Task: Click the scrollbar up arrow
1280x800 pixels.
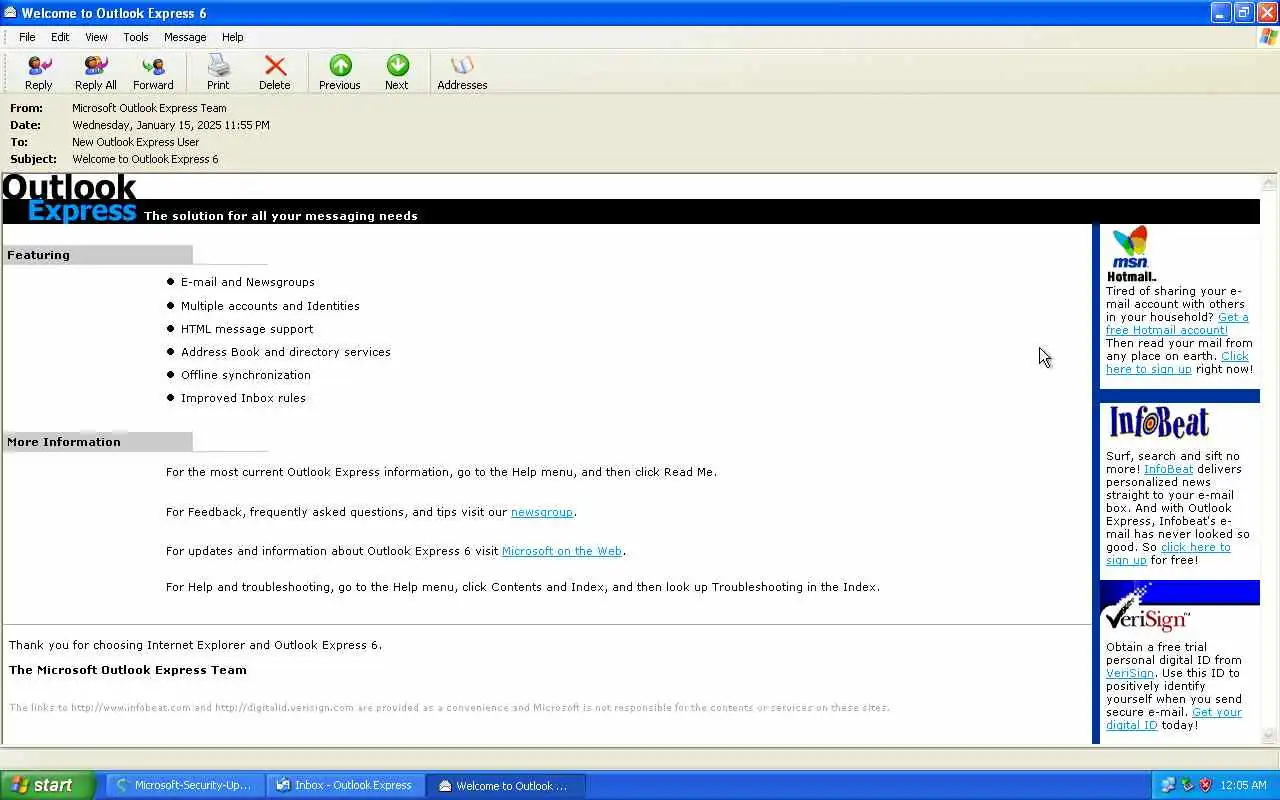Action: (x=1269, y=183)
